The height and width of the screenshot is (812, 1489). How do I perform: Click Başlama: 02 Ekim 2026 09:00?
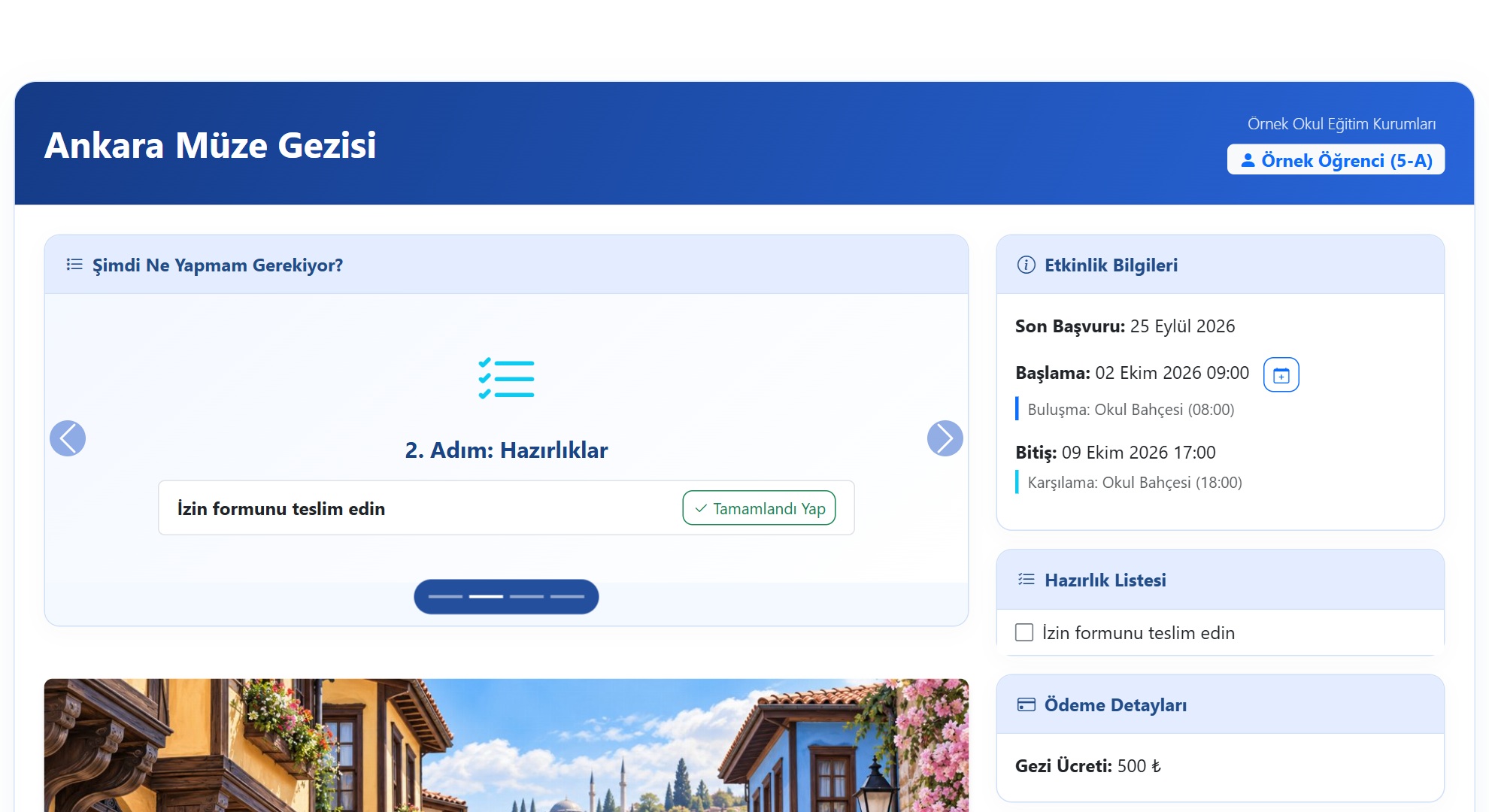[x=1132, y=373]
